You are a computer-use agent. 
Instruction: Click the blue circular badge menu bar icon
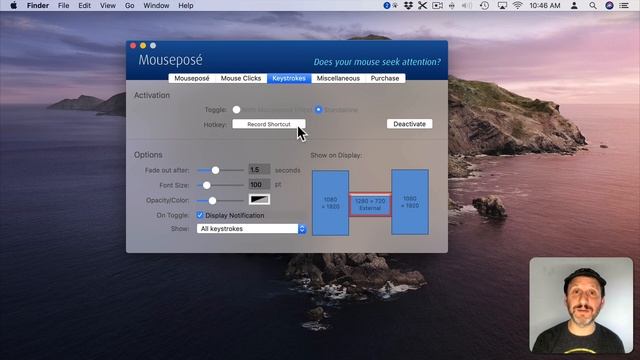click(387, 5)
